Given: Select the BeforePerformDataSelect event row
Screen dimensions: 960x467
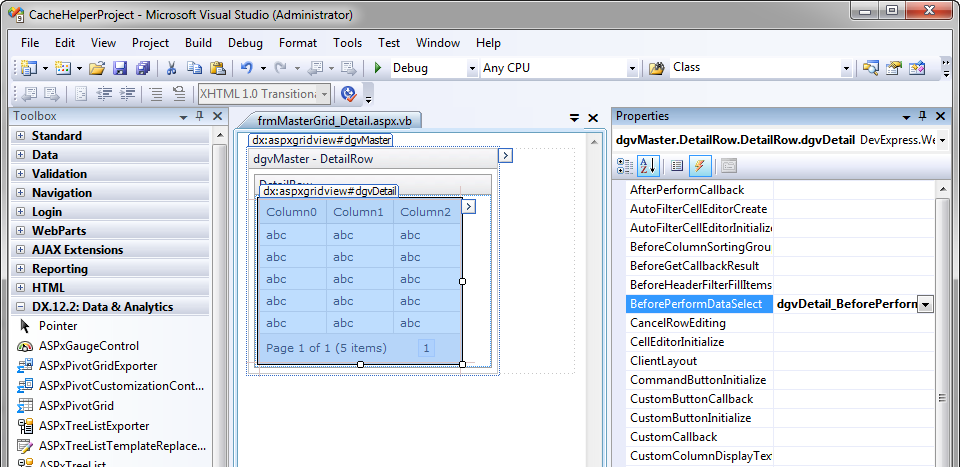Looking at the screenshot, I should (696, 304).
